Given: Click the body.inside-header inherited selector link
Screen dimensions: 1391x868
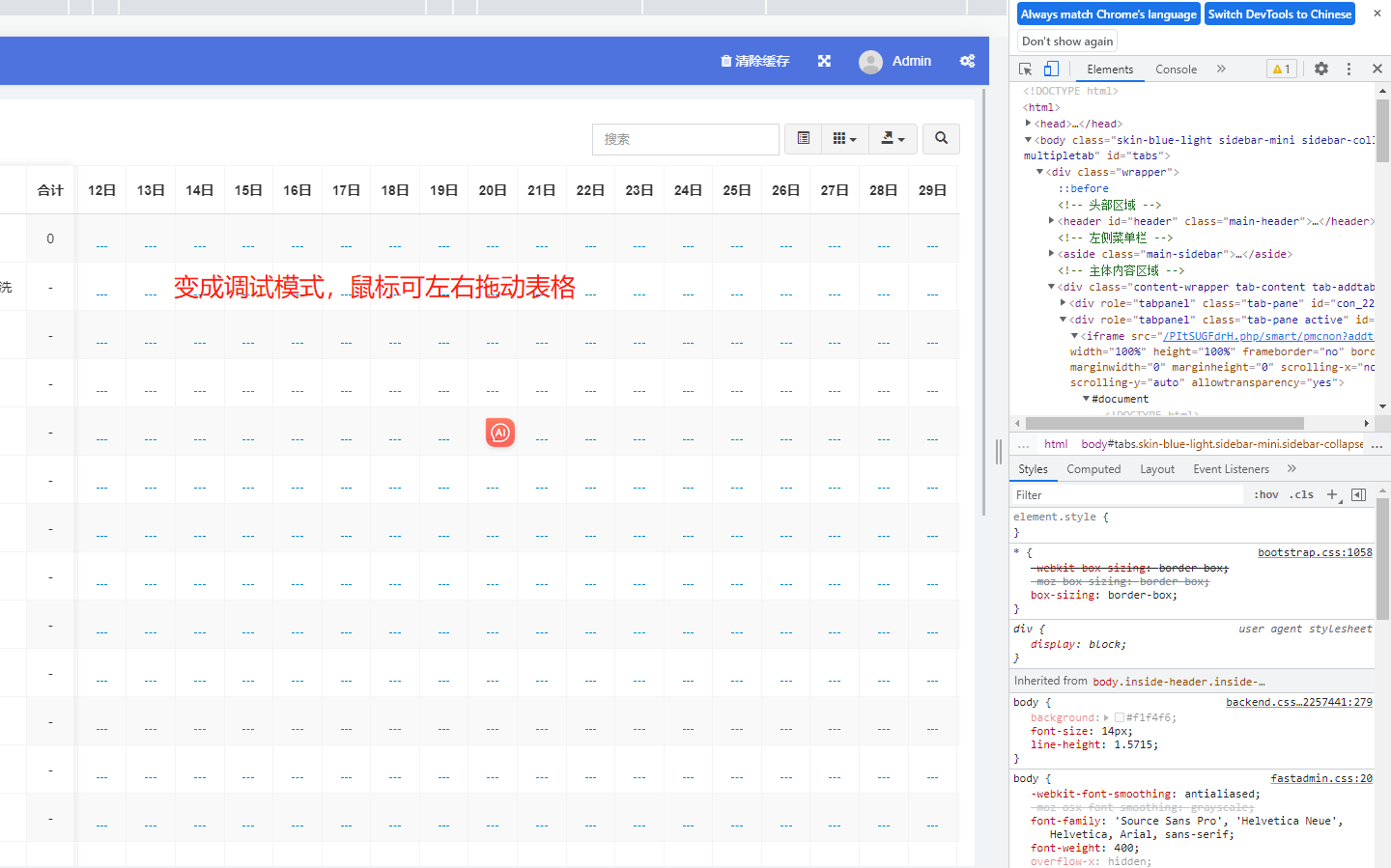Looking at the screenshot, I should 1178,682.
